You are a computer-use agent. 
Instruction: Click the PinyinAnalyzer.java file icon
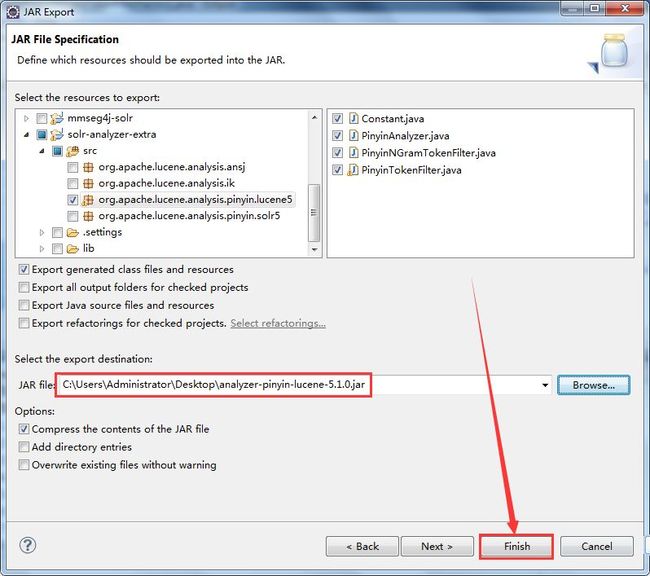click(353, 136)
